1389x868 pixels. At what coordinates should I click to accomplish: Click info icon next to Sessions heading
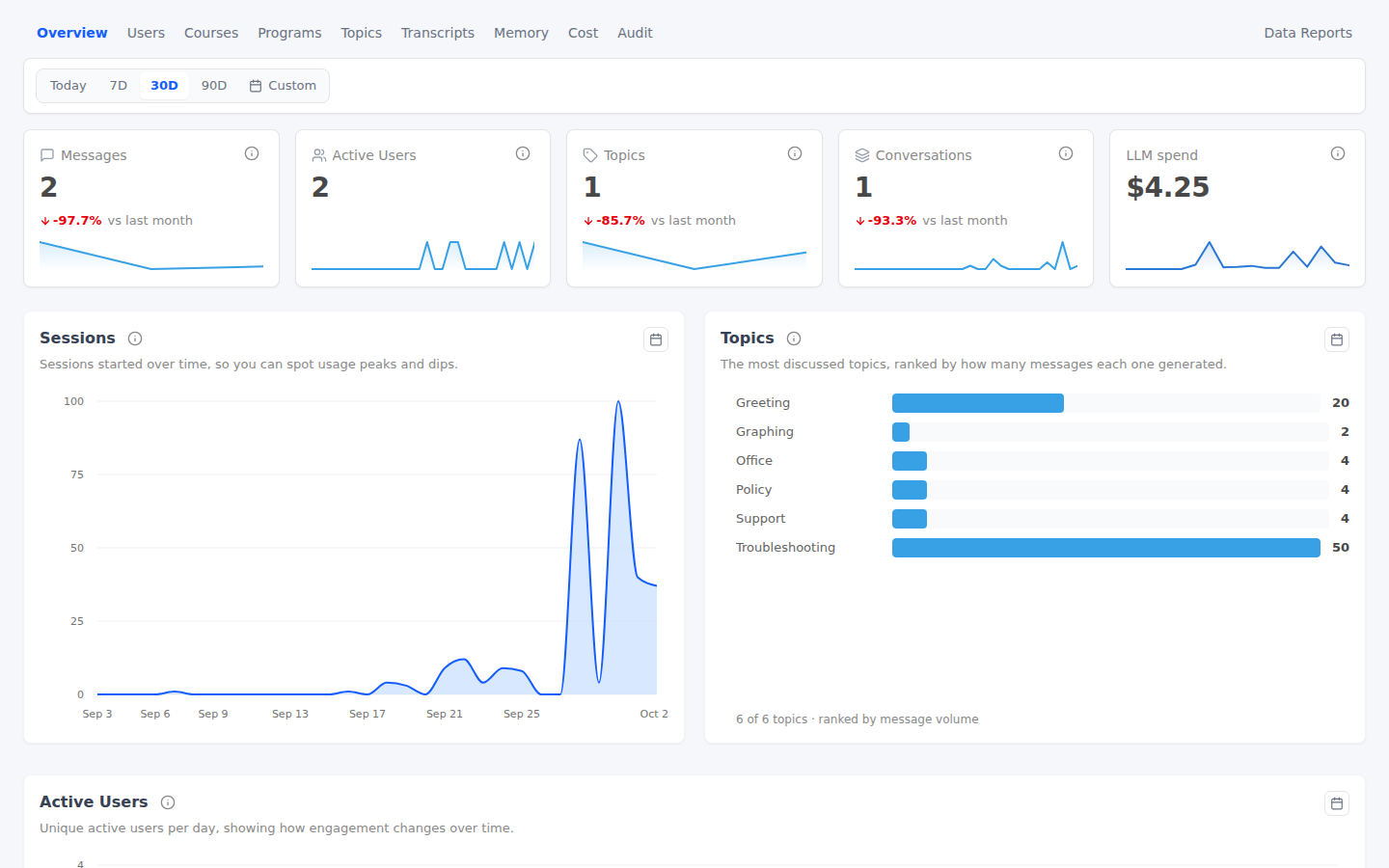pos(135,339)
